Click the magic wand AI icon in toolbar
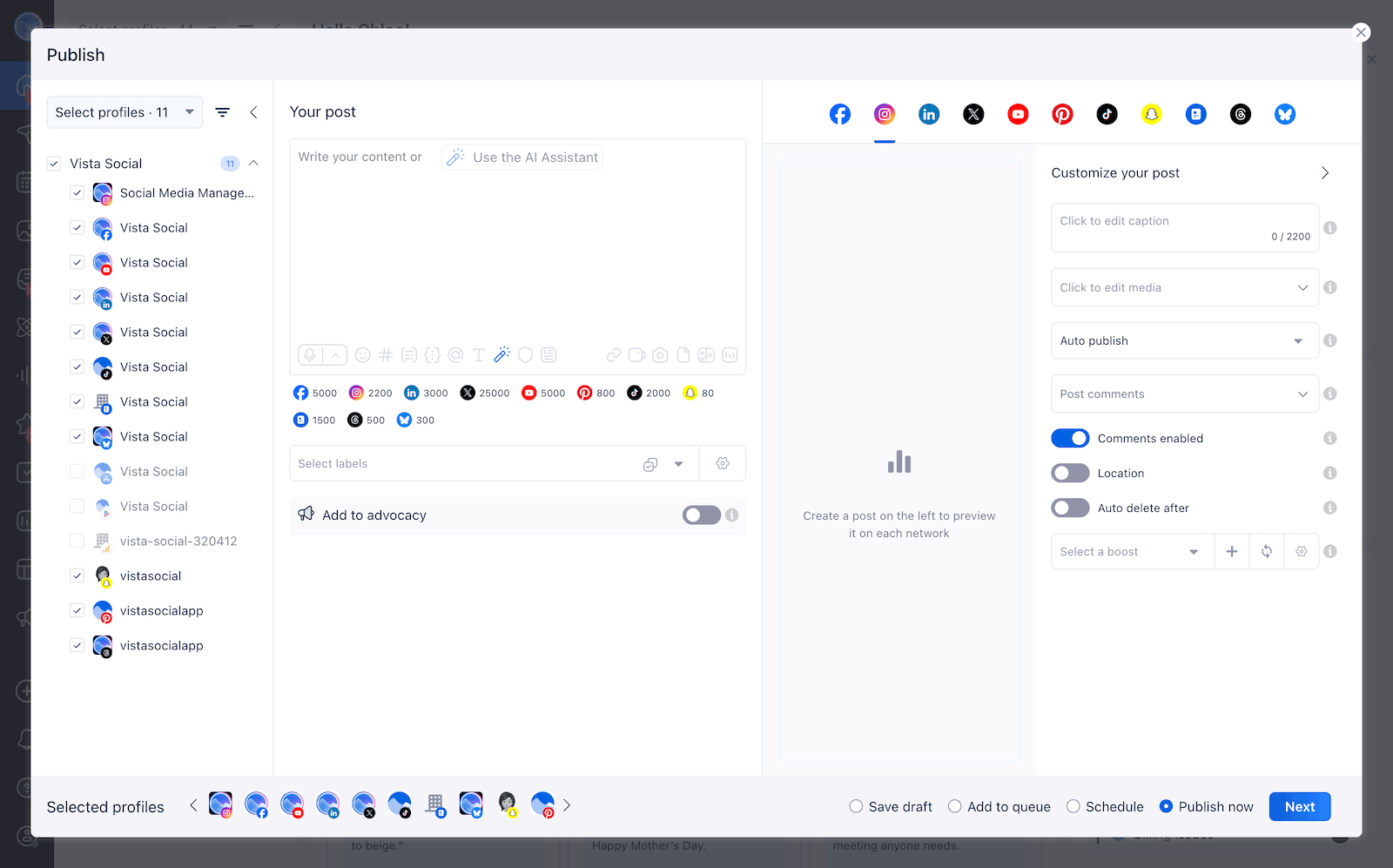Viewport: 1393px width, 868px height. coord(501,354)
